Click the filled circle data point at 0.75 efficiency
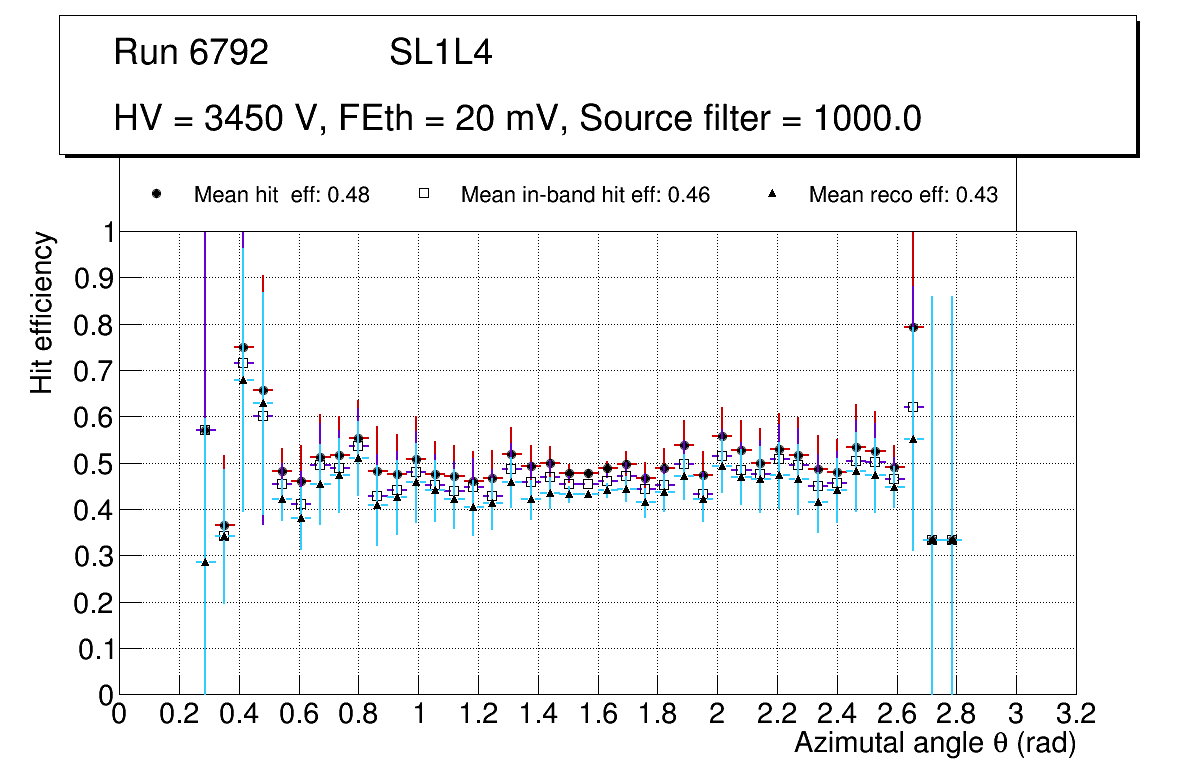1196x772 pixels. tap(242, 347)
